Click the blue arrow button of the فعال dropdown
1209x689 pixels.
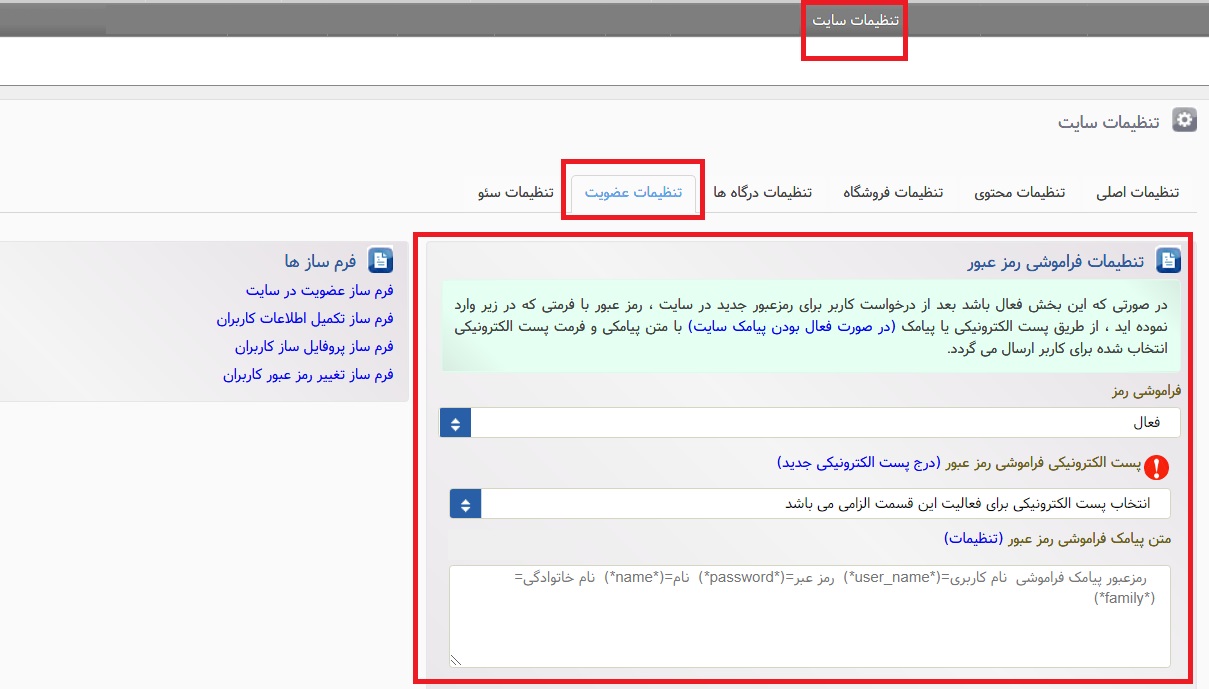tap(456, 423)
